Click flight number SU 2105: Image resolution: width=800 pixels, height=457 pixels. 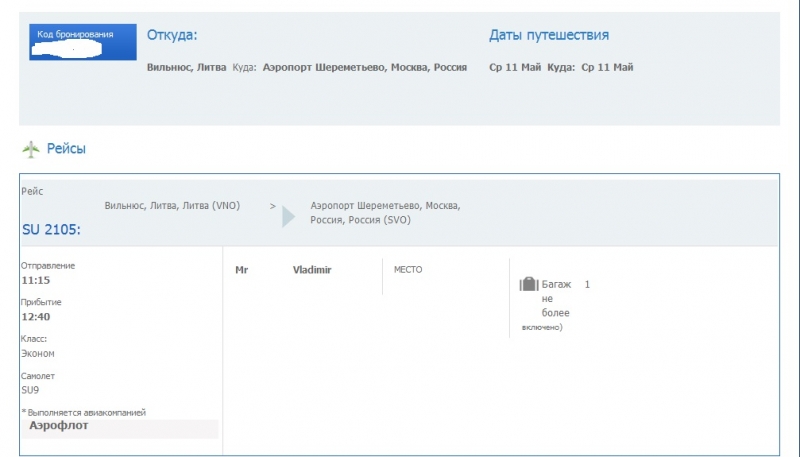click(51, 230)
